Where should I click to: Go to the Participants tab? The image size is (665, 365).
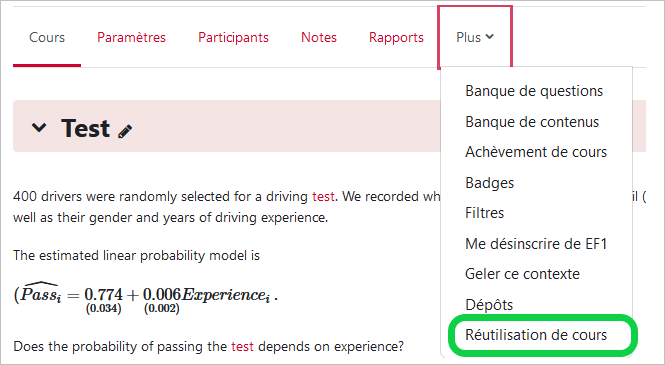233,37
